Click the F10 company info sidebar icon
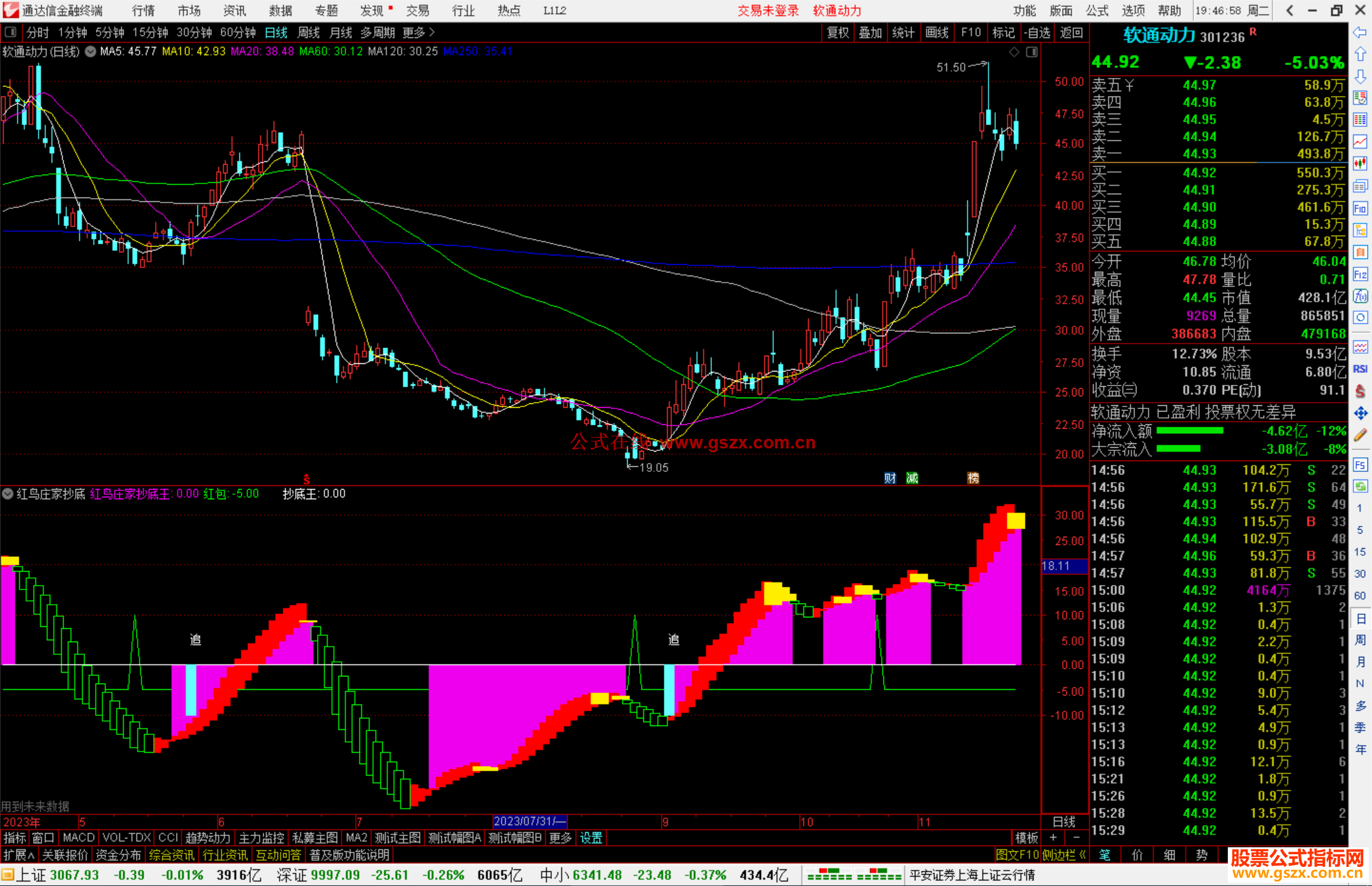 click(1360, 209)
